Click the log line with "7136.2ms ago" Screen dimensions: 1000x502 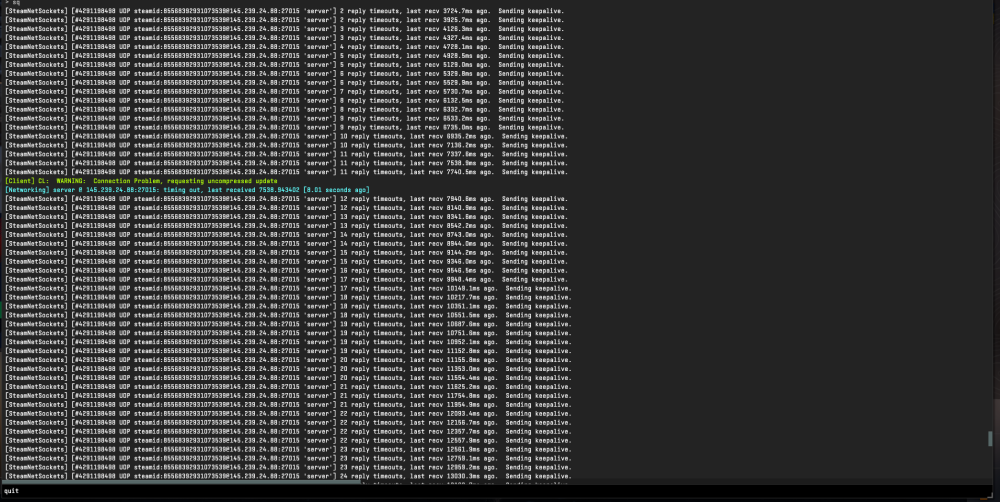click(286, 145)
